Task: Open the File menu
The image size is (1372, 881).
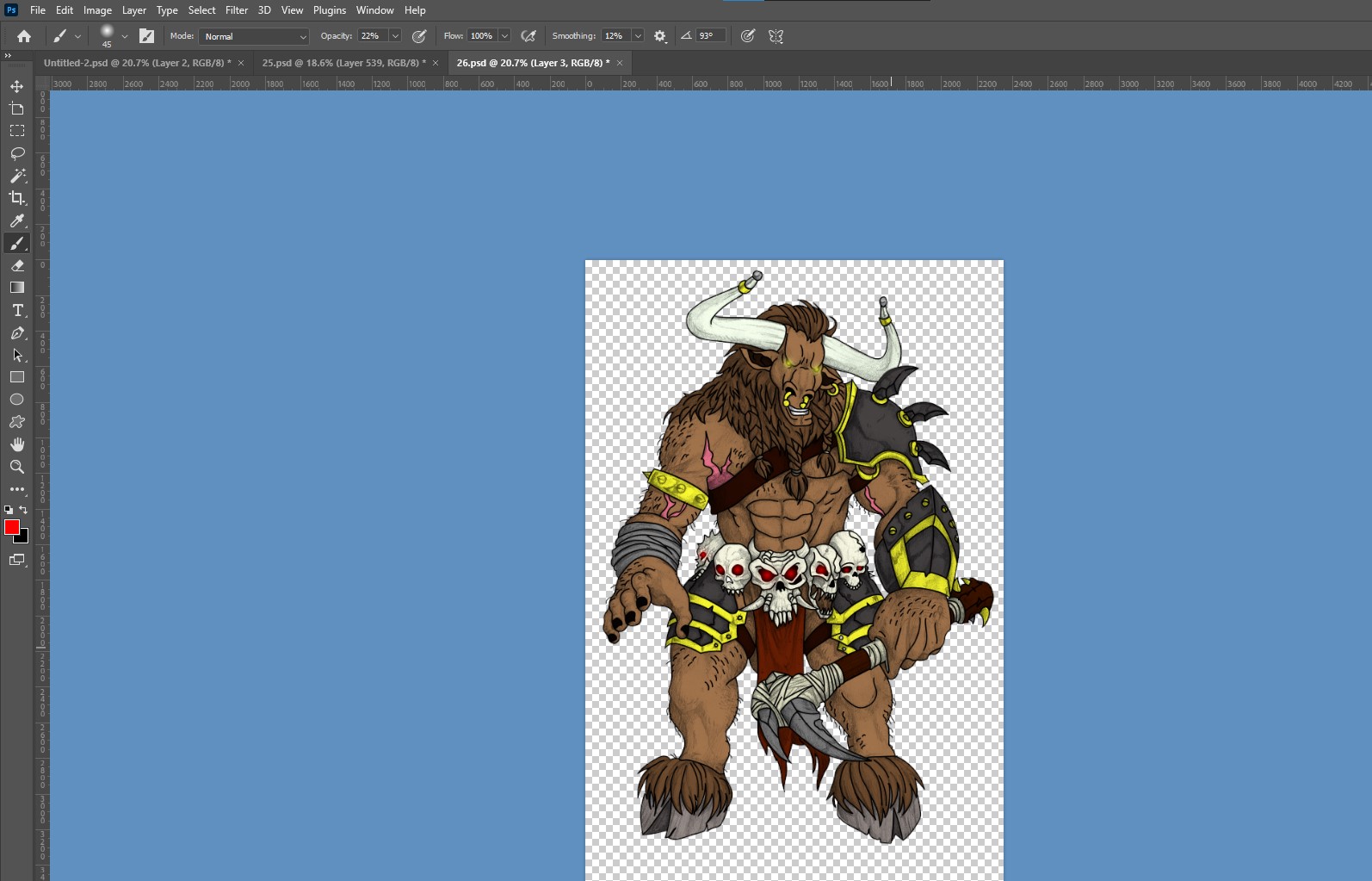Action: point(38,10)
